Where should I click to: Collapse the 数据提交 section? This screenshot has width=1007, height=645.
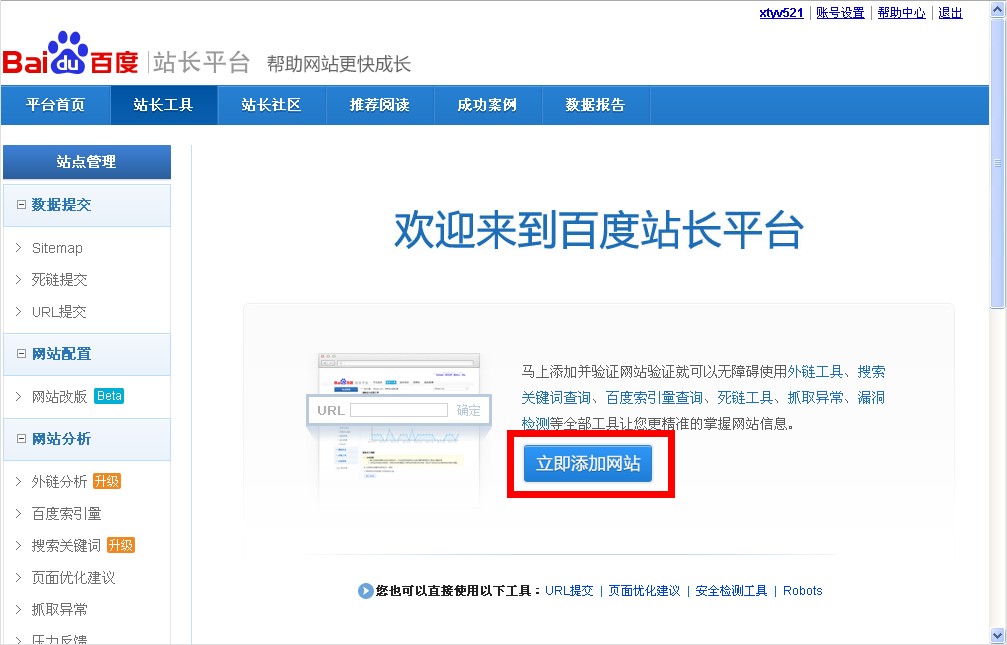(22, 205)
